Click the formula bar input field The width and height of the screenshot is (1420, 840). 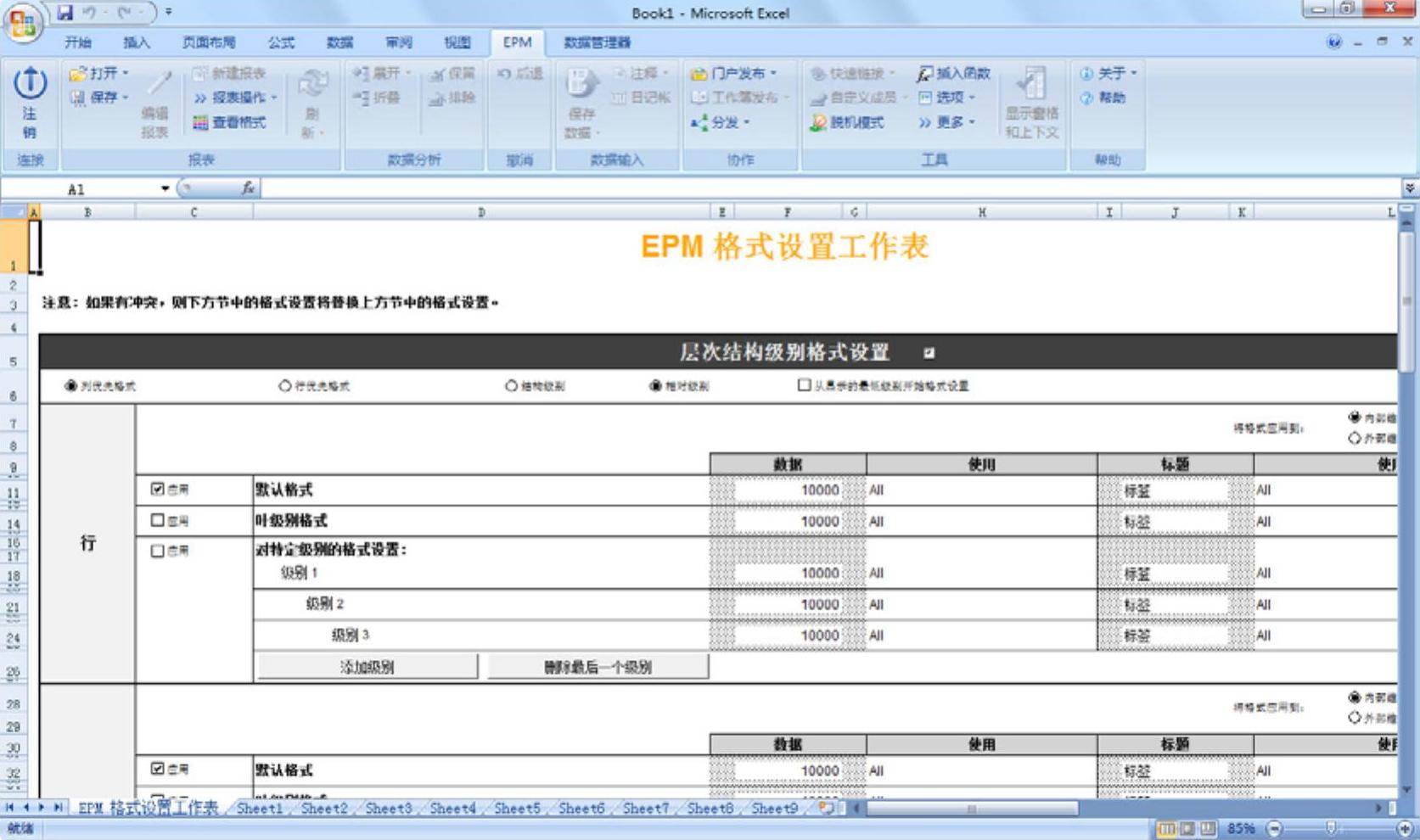click(830, 188)
